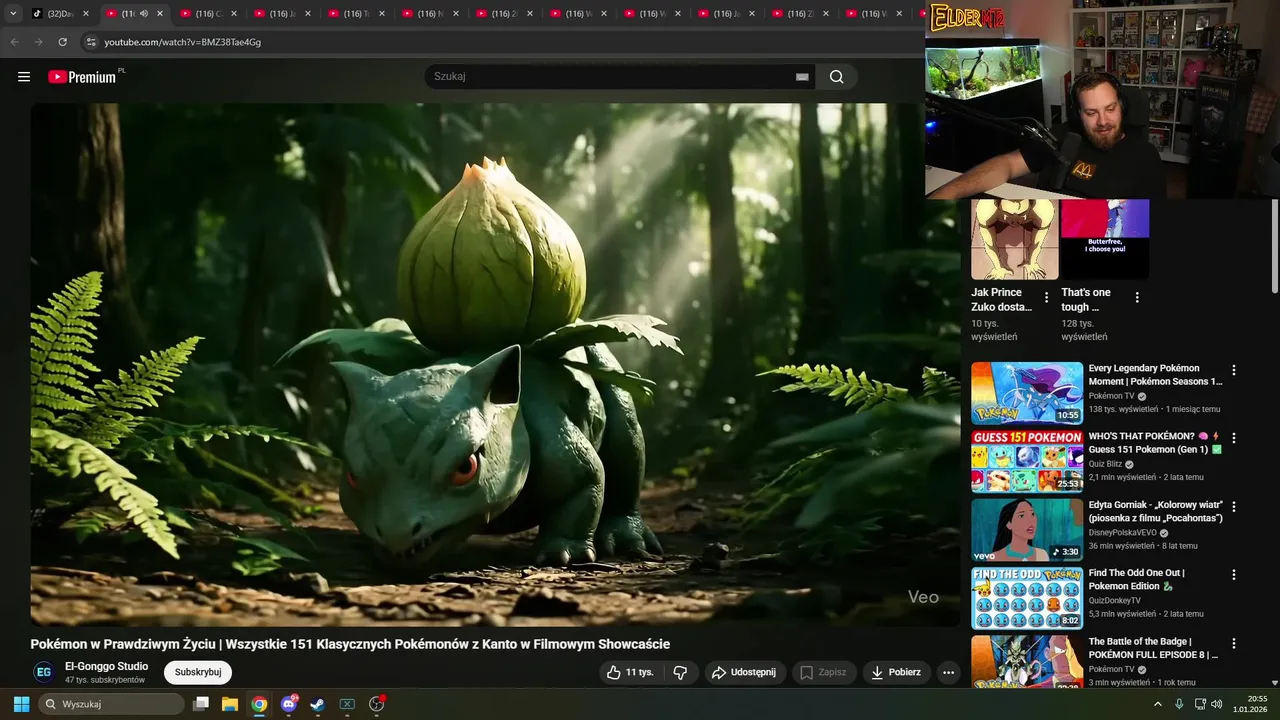
Task: Open Discord from the taskbar
Action: coord(289,704)
